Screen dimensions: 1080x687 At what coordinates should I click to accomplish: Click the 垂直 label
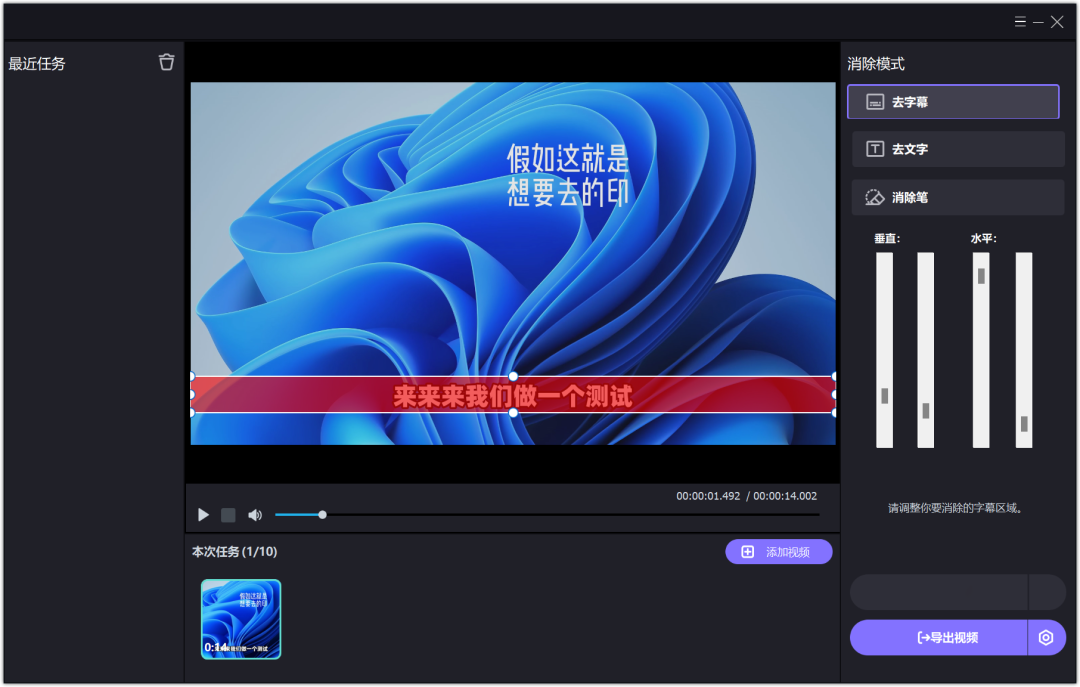point(887,238)
